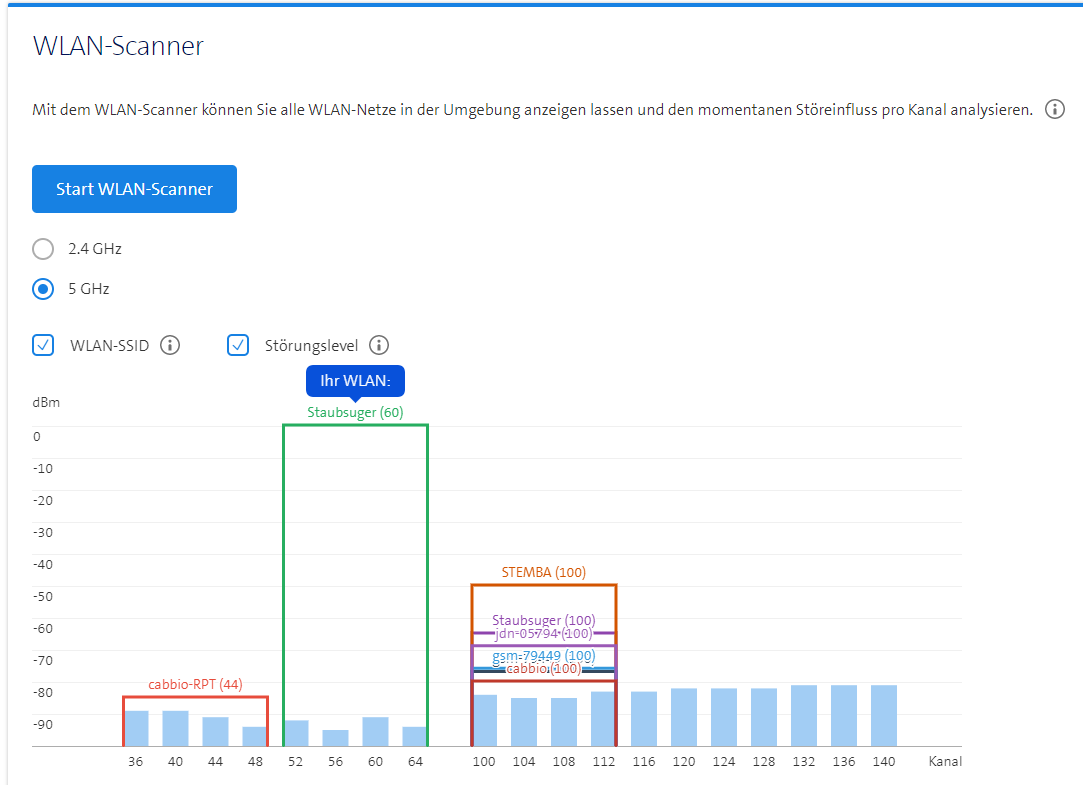Click the purple Staubsuger (100) label
Screen dimensions: 1083x785
543,620
